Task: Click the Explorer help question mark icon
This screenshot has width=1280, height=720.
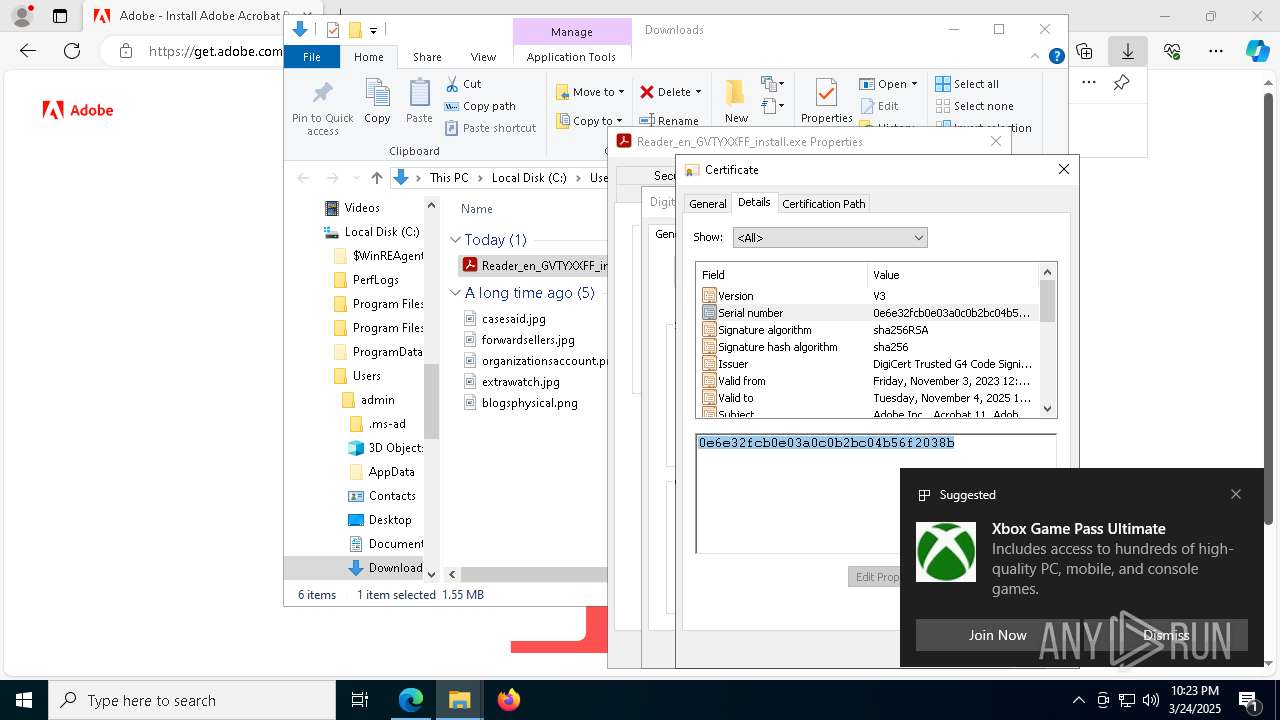Action: pos(1056,57)
